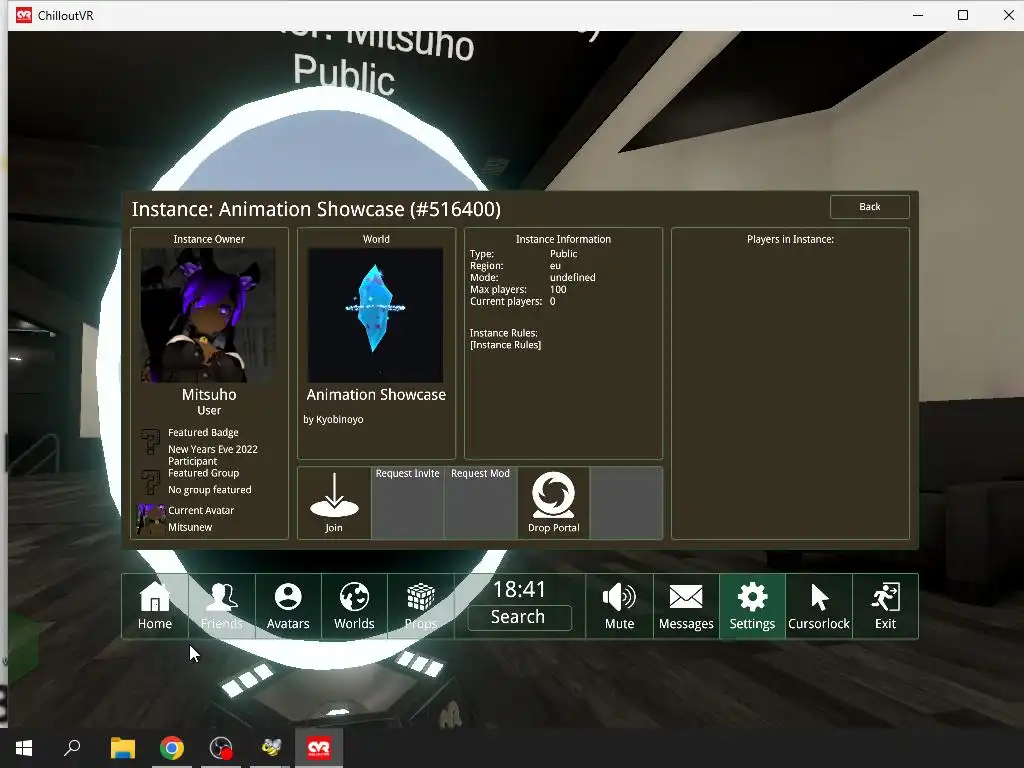
Task: Maximize the ChilloutVR window
Action: pos(963,15)
